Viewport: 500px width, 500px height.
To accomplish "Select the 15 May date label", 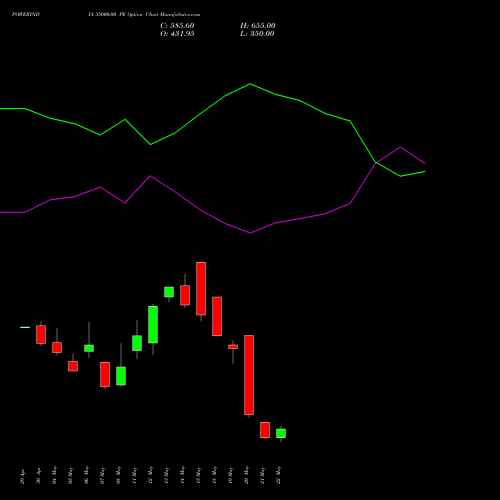I will click(198, 475).
